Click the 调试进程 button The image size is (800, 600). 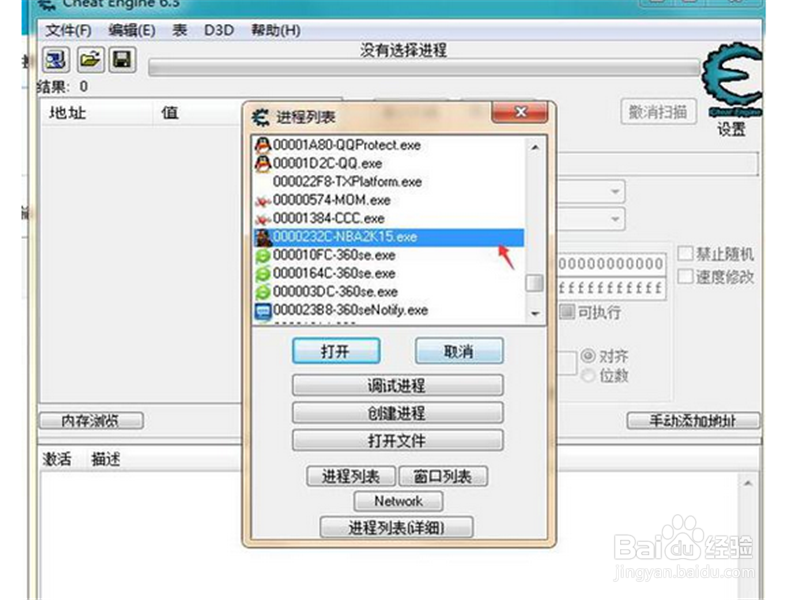[x=397, y=385]
